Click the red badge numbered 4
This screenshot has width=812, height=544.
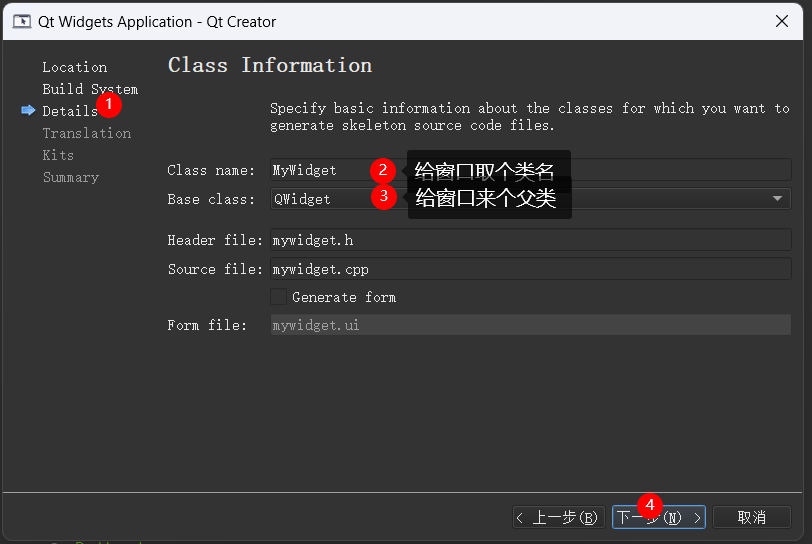650,504
